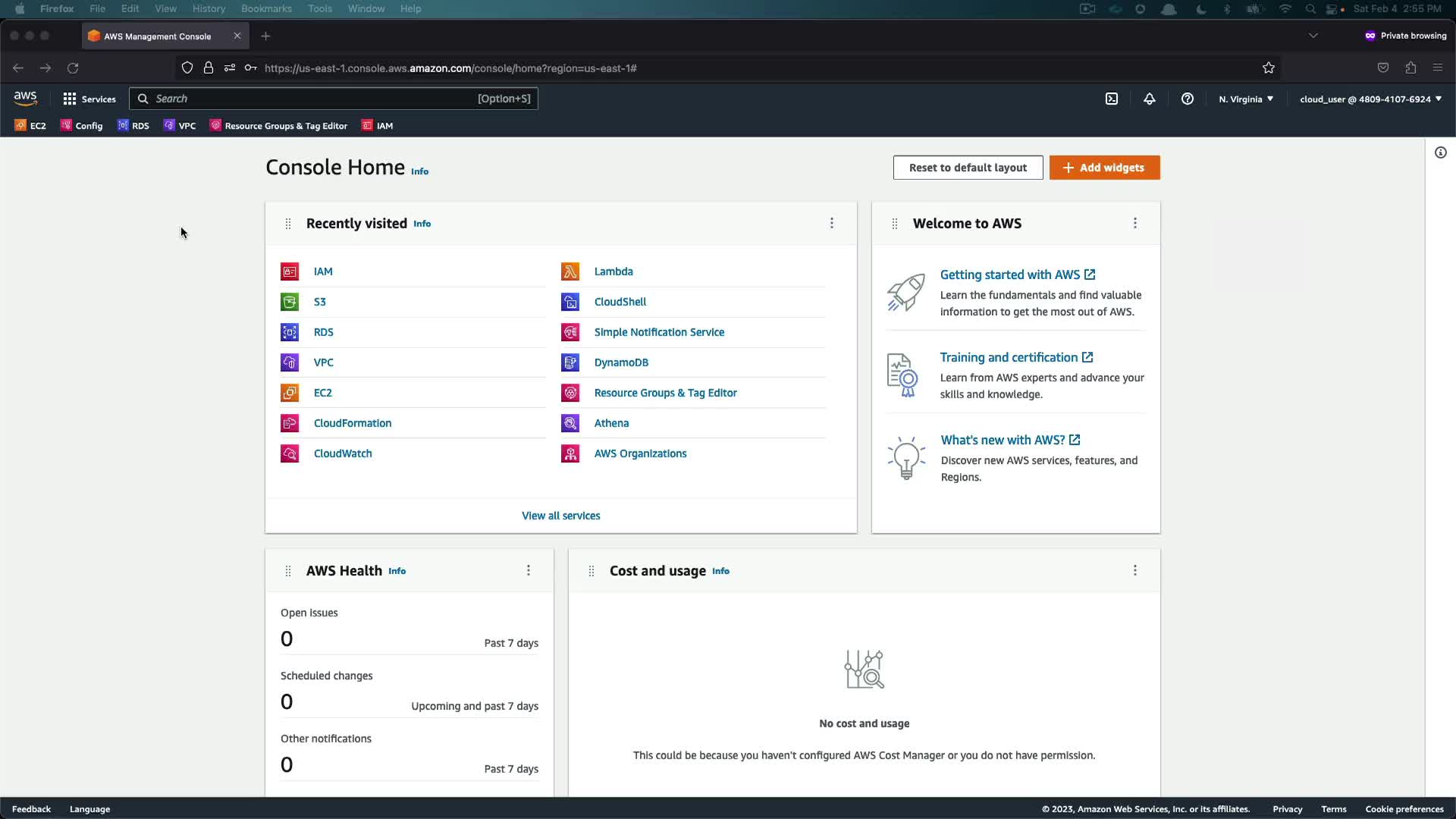
Task: Open the help question mark icon
Action: pos(1188,99)
